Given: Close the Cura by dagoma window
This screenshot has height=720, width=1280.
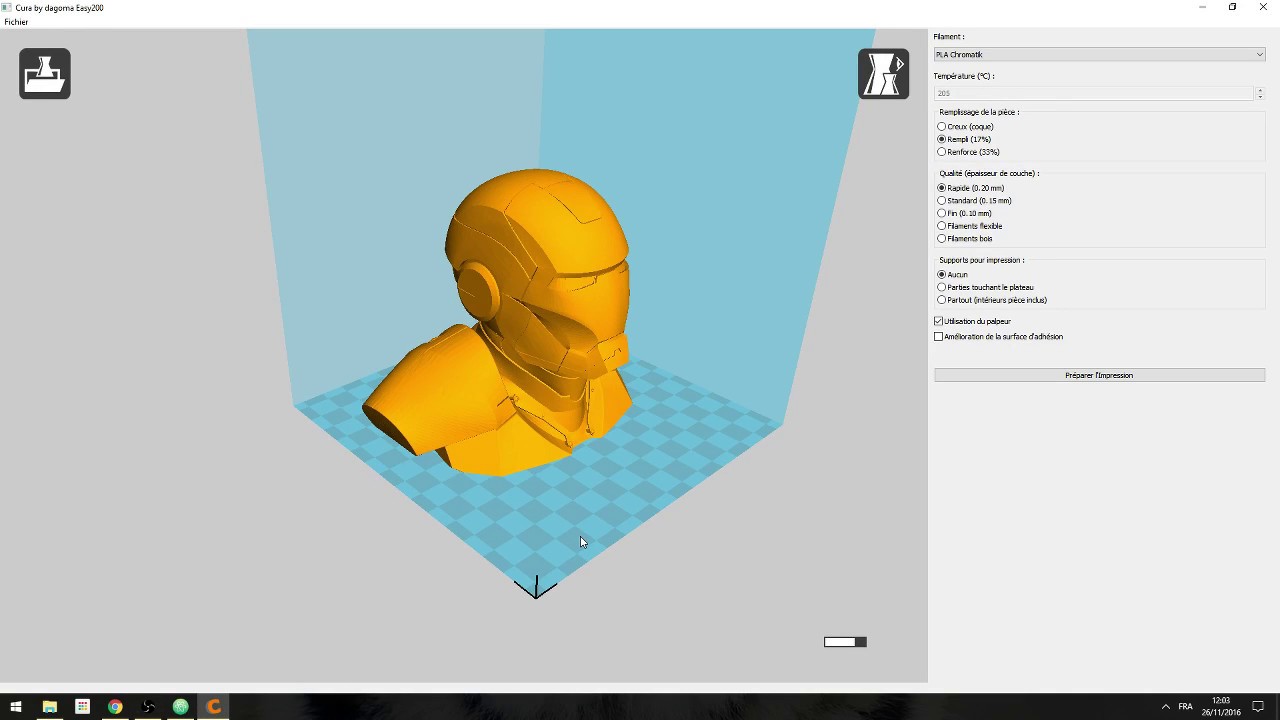Looking at the screenshot, I should pos(1263,7).
